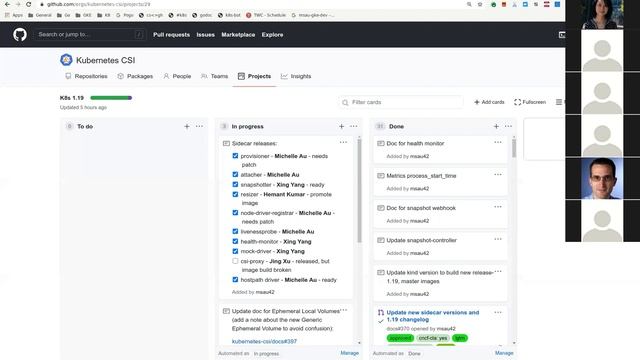Click the Filter cards input field

[401, 102]
